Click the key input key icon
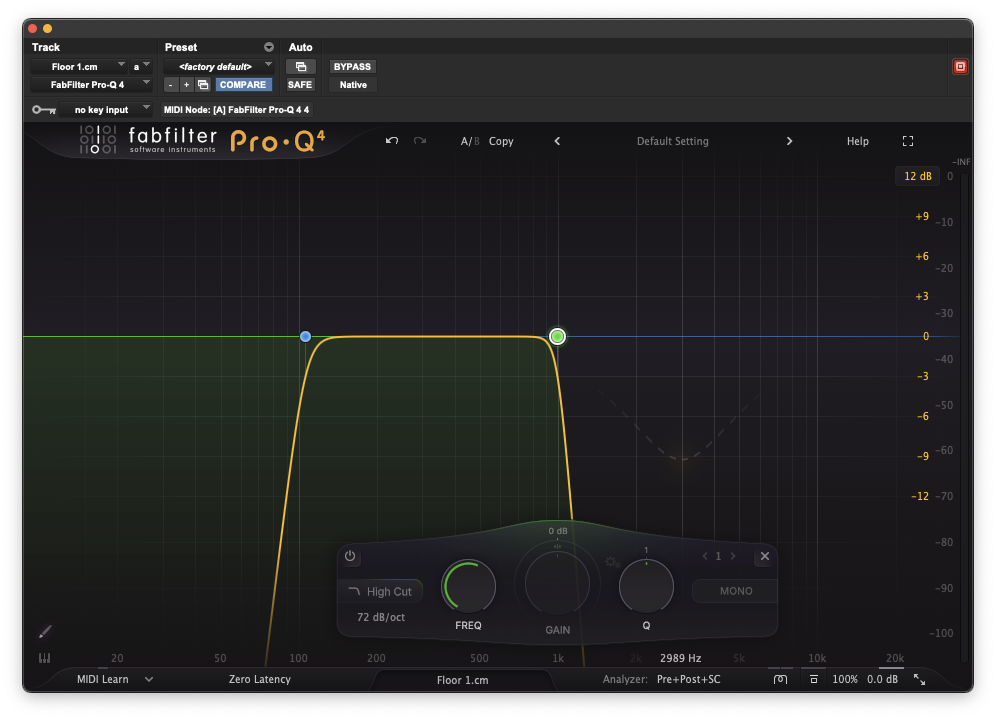Screen dimensions: 996x719 pos(44,110)
